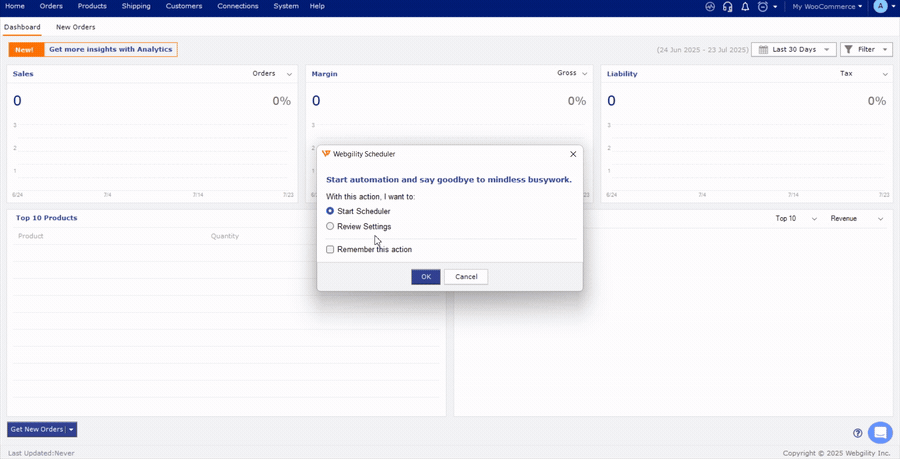Expand the Liability Tax dropdown
The width and height of the screenshot is (900, 459).
pos(864,73)
